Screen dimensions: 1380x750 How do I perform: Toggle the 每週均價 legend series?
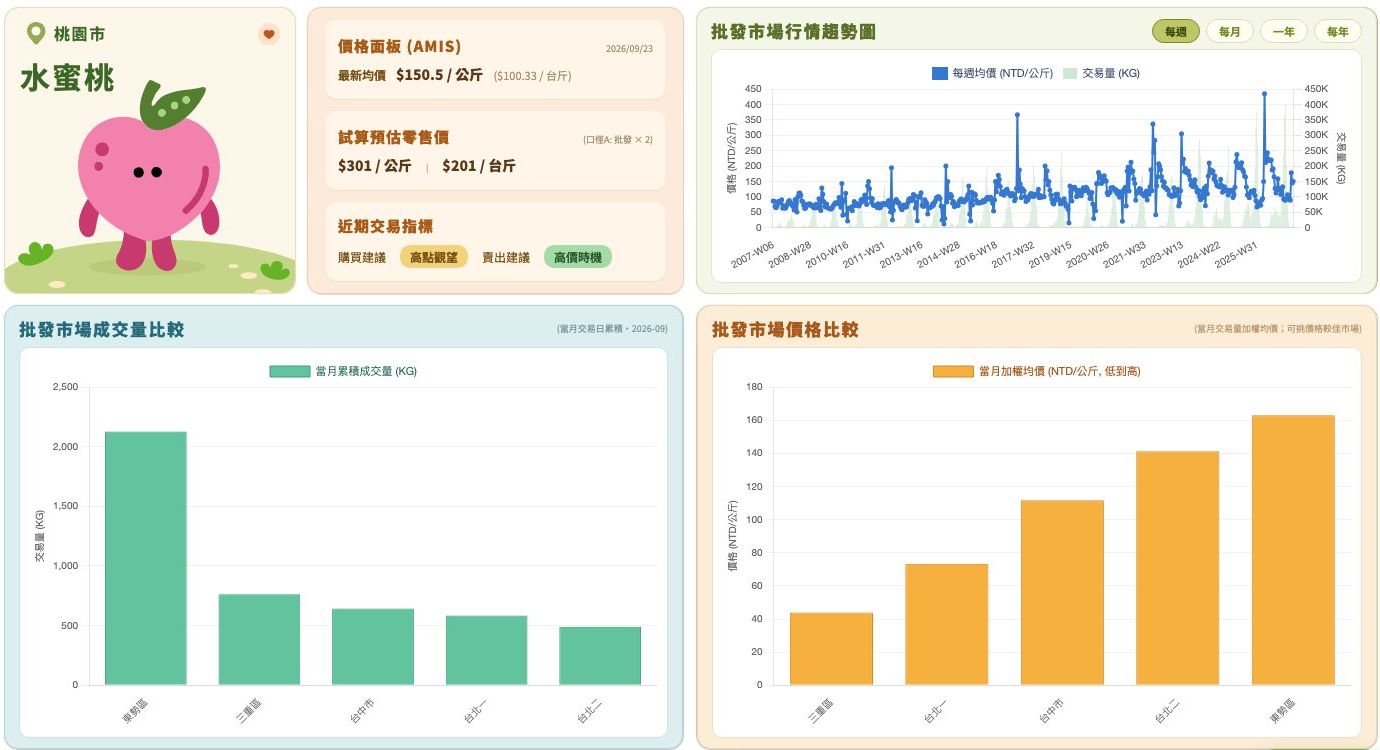pyautogui.click(x=991, y=73)
